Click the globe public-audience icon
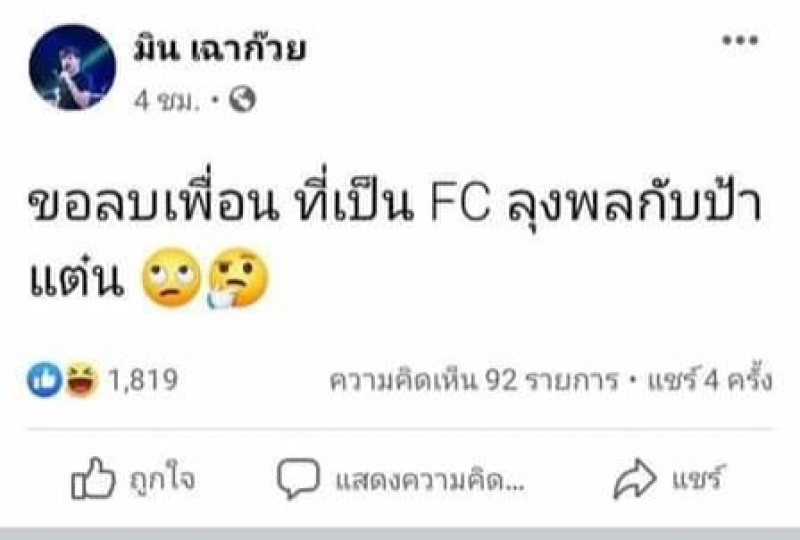Viewport: 800px width, 540px height. [242, 99]
